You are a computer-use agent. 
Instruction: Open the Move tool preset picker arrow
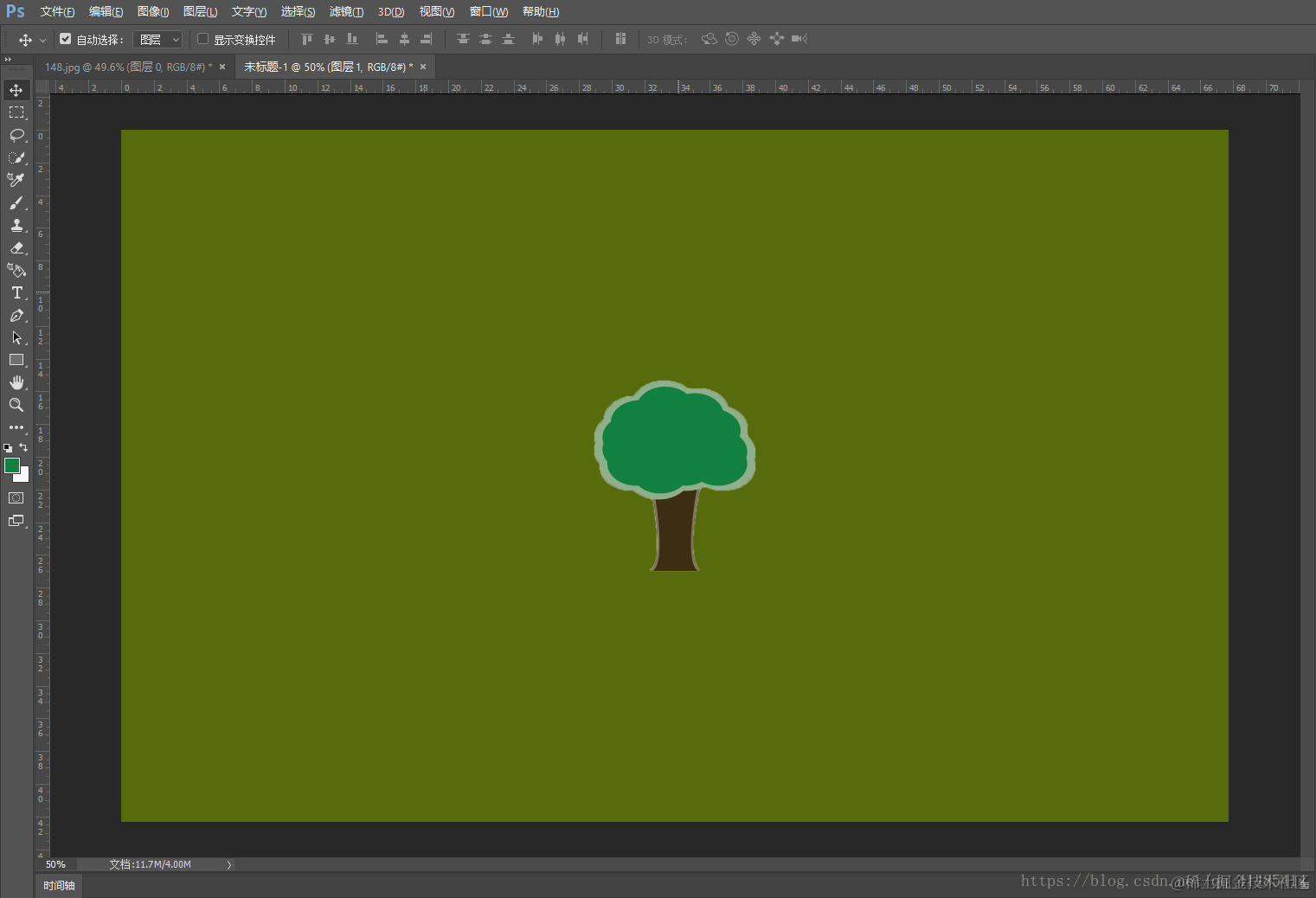(42, 40)
